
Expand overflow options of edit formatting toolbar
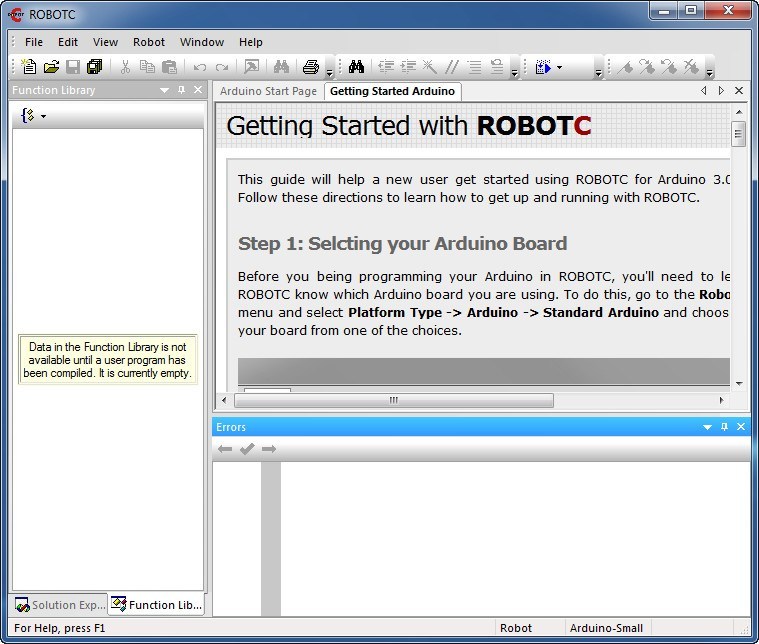point(514,69)
